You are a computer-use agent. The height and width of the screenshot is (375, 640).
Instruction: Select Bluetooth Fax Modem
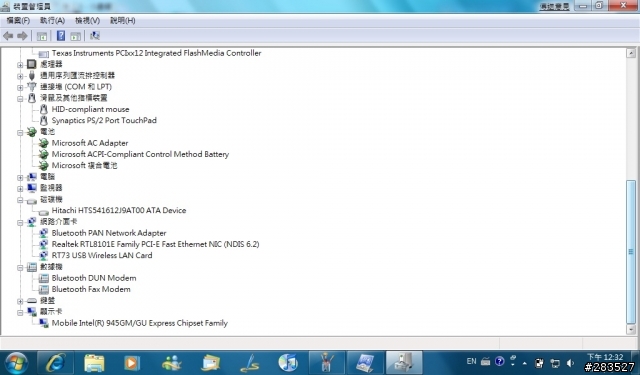[91, 289]
